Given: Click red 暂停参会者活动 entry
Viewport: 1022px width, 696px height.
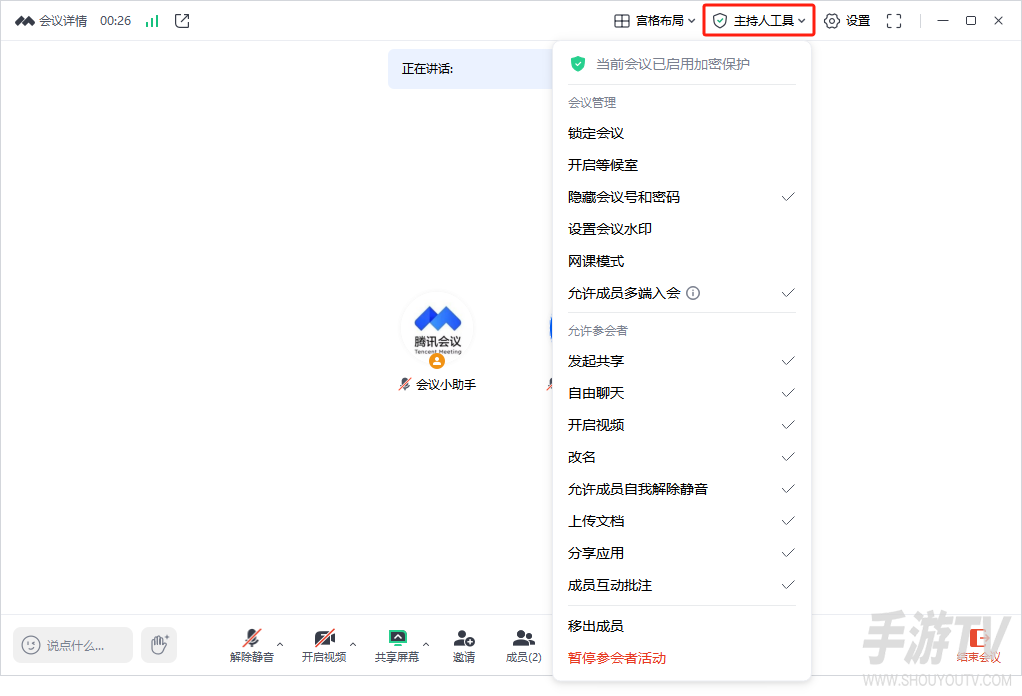Looking at the screenshot, I should click(x=681, y=658).
